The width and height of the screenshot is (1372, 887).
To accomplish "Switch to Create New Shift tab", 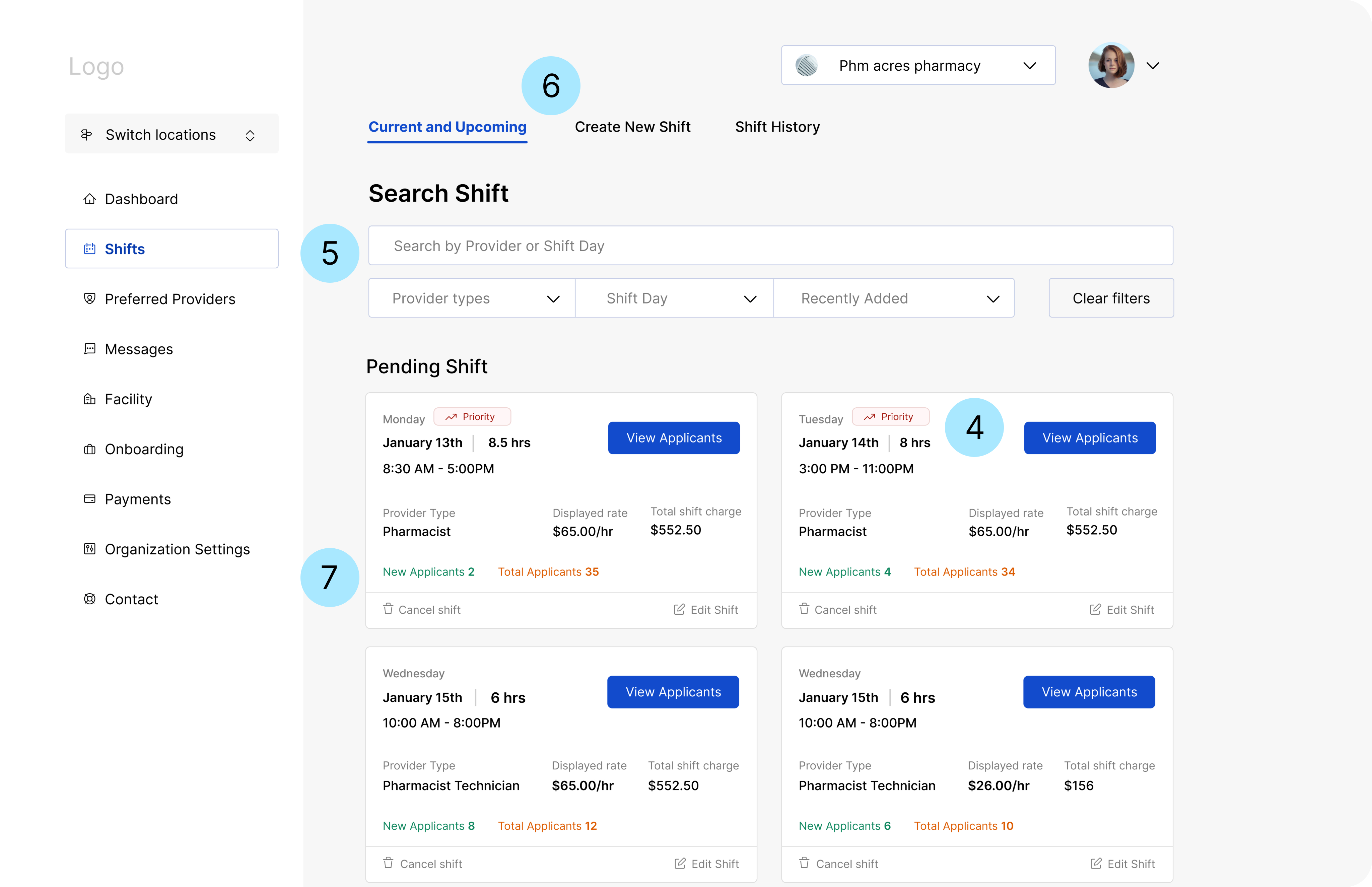I will point(632,127).
